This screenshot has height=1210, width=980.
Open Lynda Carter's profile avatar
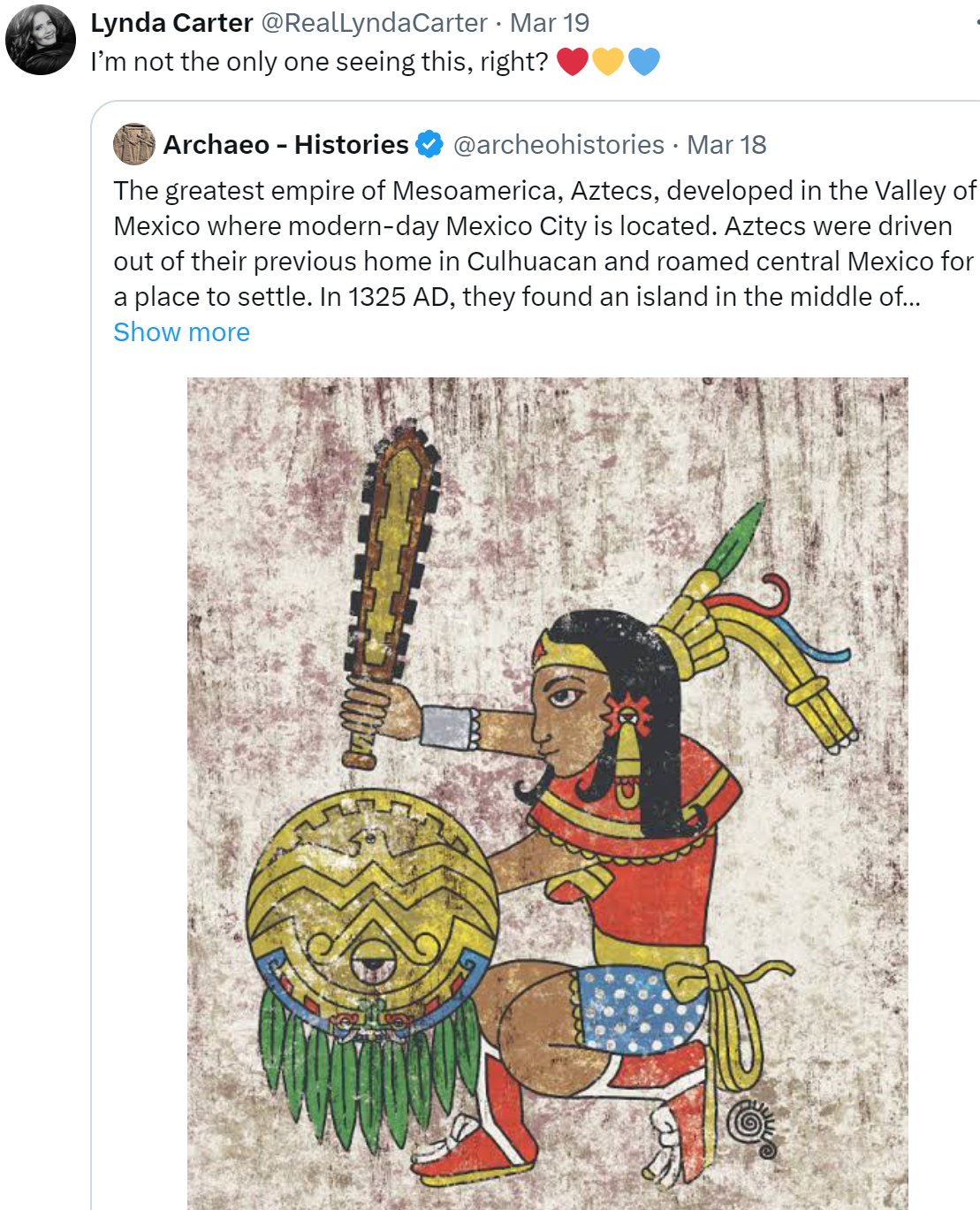point(41,40)
